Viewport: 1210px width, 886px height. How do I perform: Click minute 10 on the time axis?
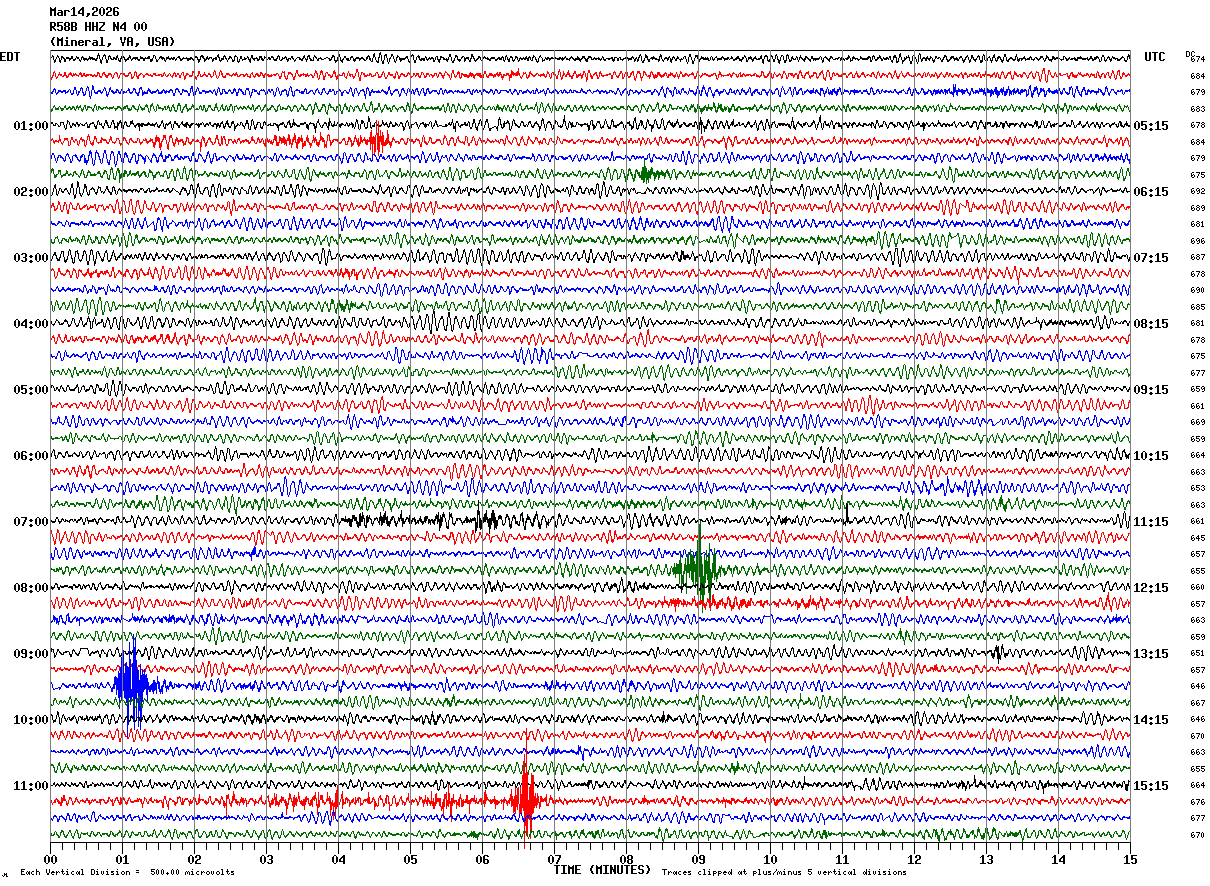pos(770,859)
